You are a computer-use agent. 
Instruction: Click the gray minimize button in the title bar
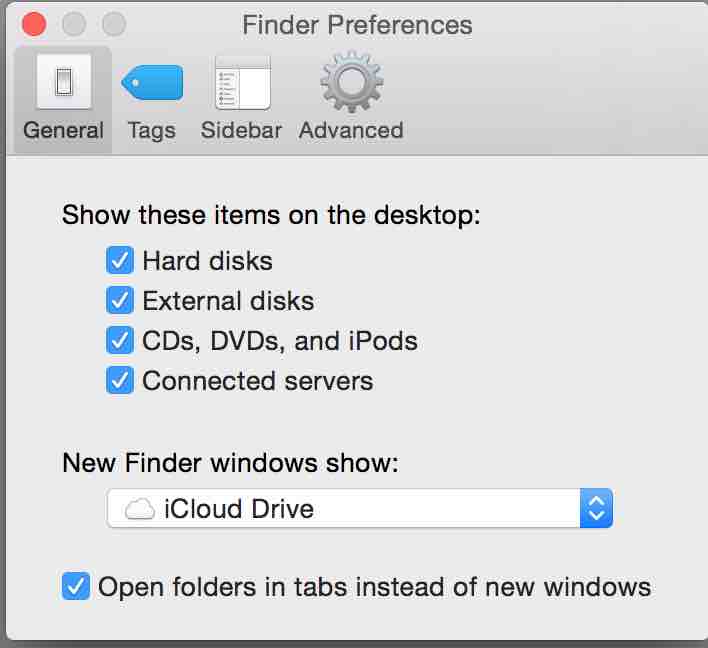click(74, 24)
